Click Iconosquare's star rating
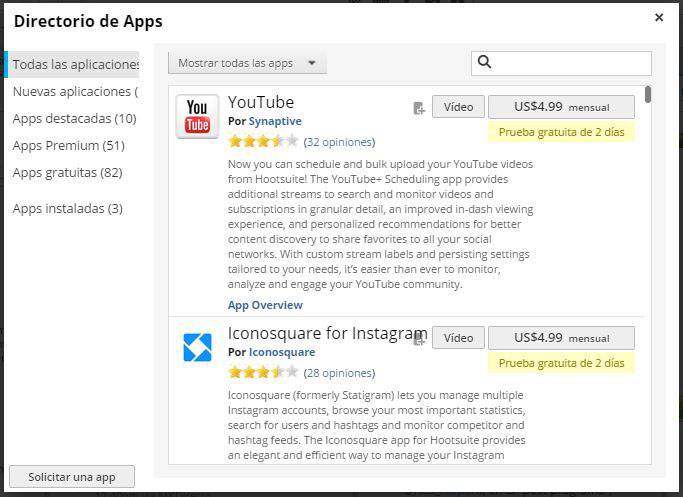This screenshot has width=683, height=497. pyautogui.click(x=263, y=372)
